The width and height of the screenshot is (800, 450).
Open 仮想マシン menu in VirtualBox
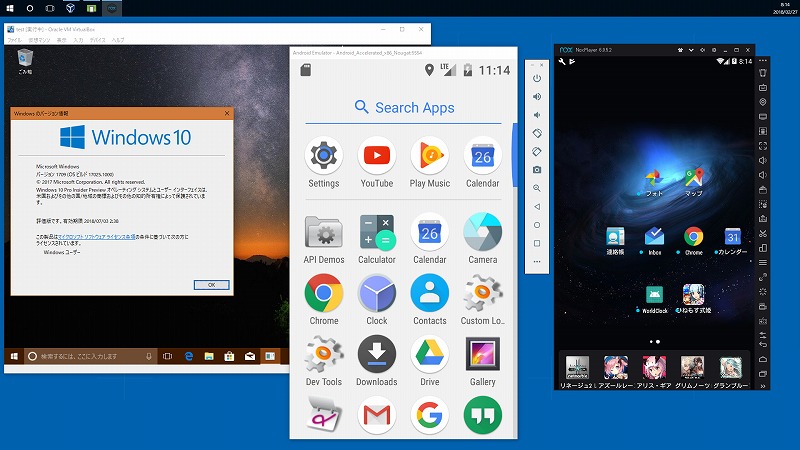[x=39, y=40]
